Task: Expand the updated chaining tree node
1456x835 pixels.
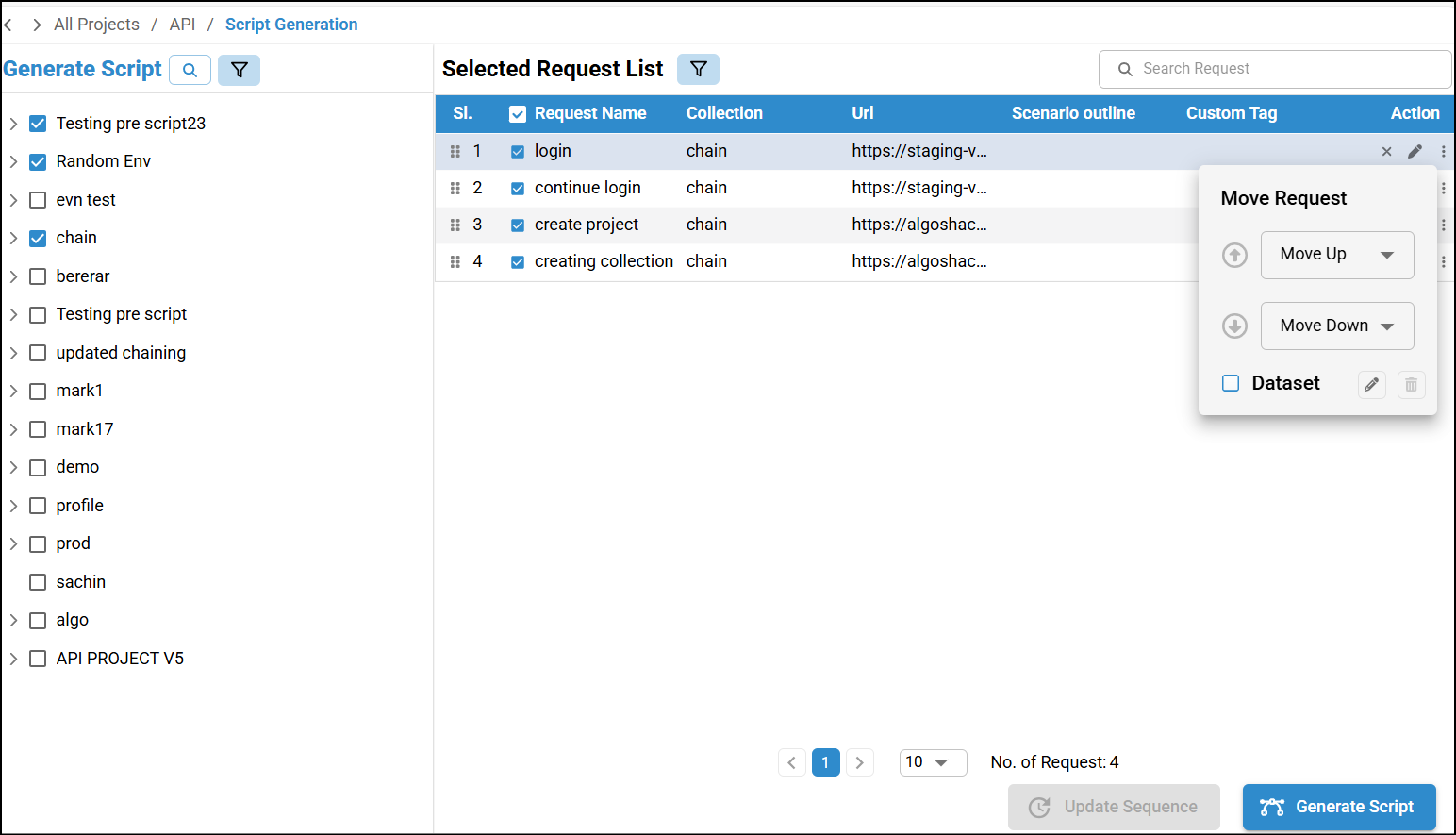Action: [13, 353]
